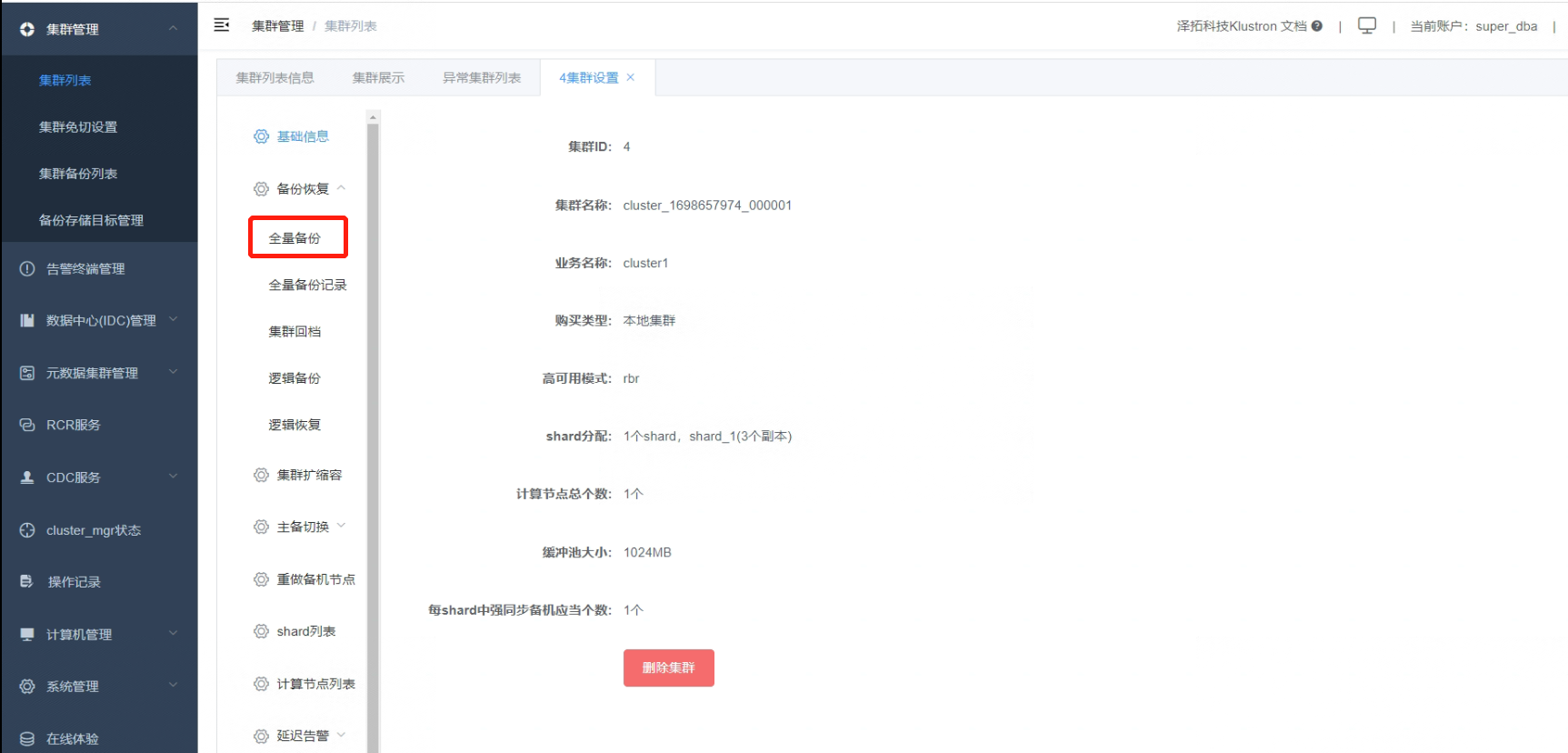Image resolution: width=1568 pixels, height=753 pixels.
Task: Click the 系统管理 gear icon
Action: [x=27, y=687]
